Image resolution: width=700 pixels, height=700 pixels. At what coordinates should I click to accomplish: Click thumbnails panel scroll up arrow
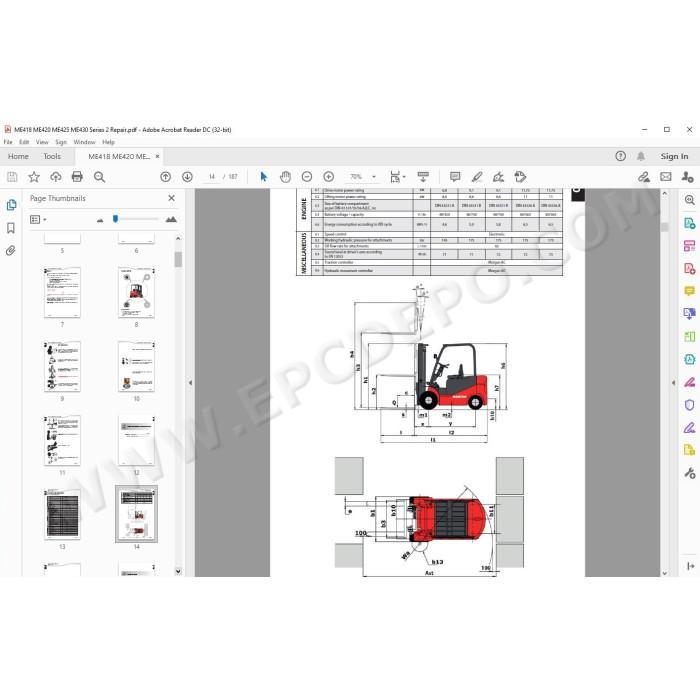178,238
